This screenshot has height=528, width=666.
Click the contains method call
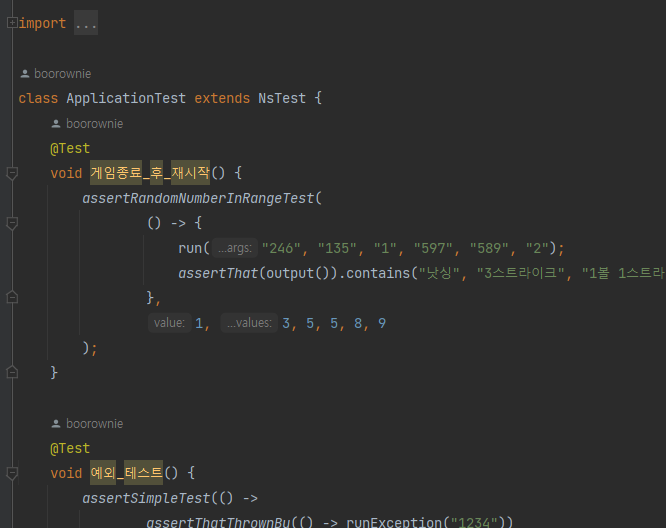tap(378, 273)
